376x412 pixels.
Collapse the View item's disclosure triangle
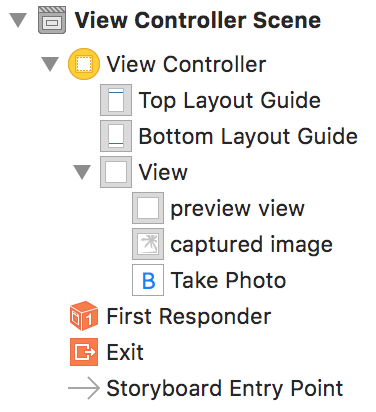coord(82,172)
